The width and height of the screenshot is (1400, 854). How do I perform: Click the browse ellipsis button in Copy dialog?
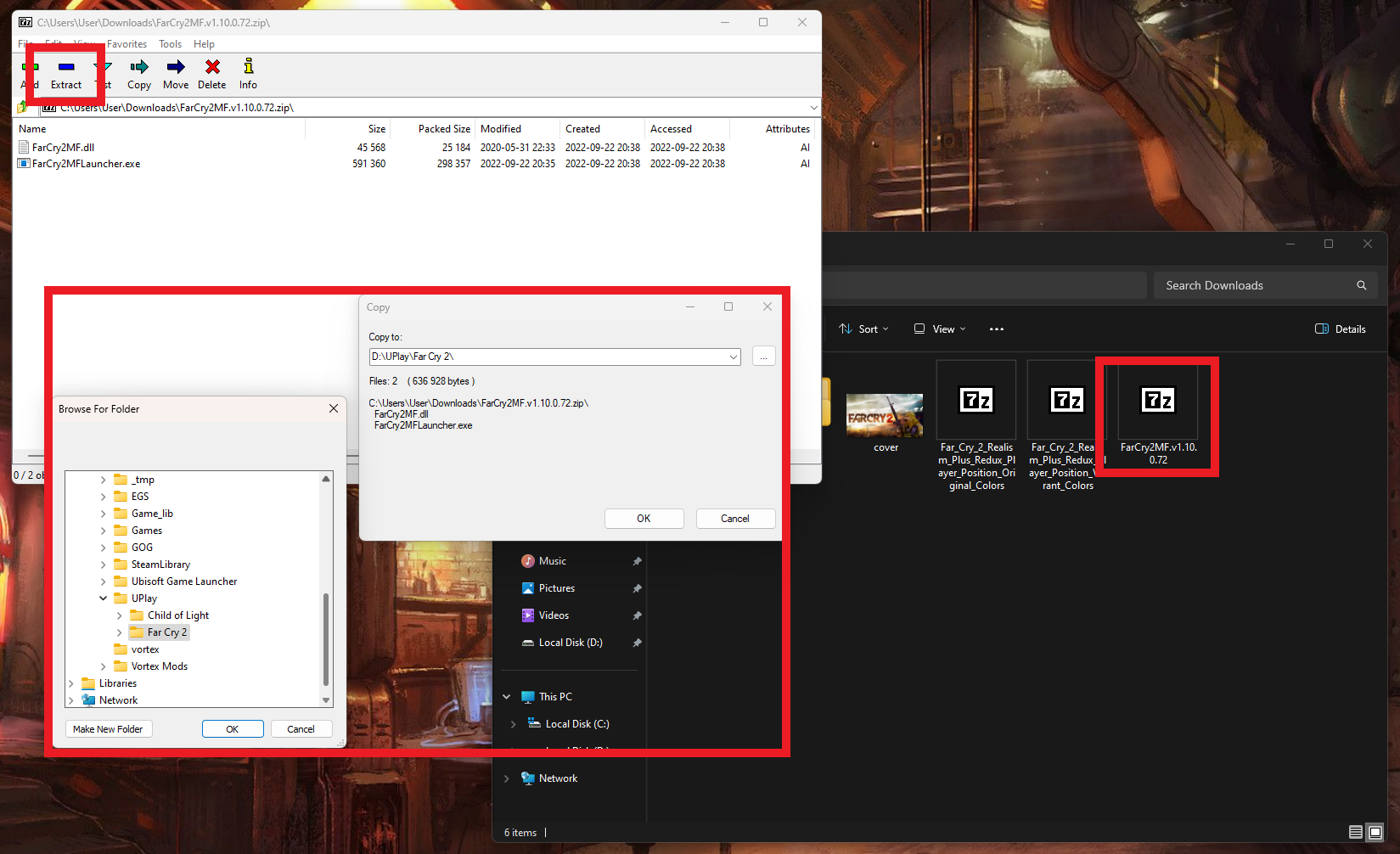click(x=763, y=357)
